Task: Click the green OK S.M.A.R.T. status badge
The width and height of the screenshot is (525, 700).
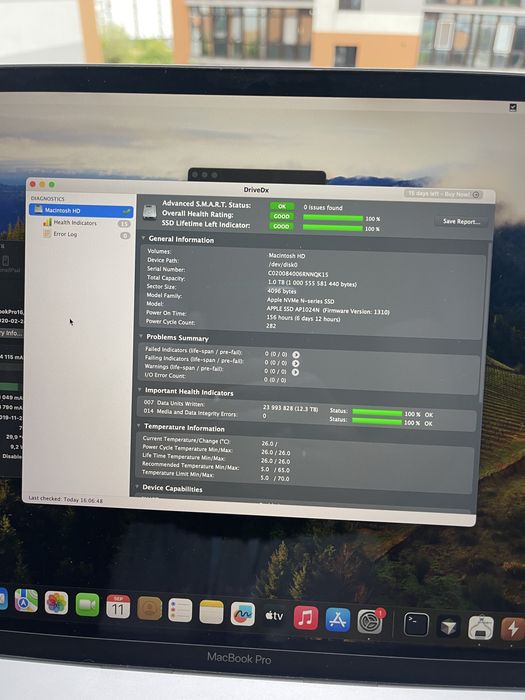Action: tap(282, 206)
